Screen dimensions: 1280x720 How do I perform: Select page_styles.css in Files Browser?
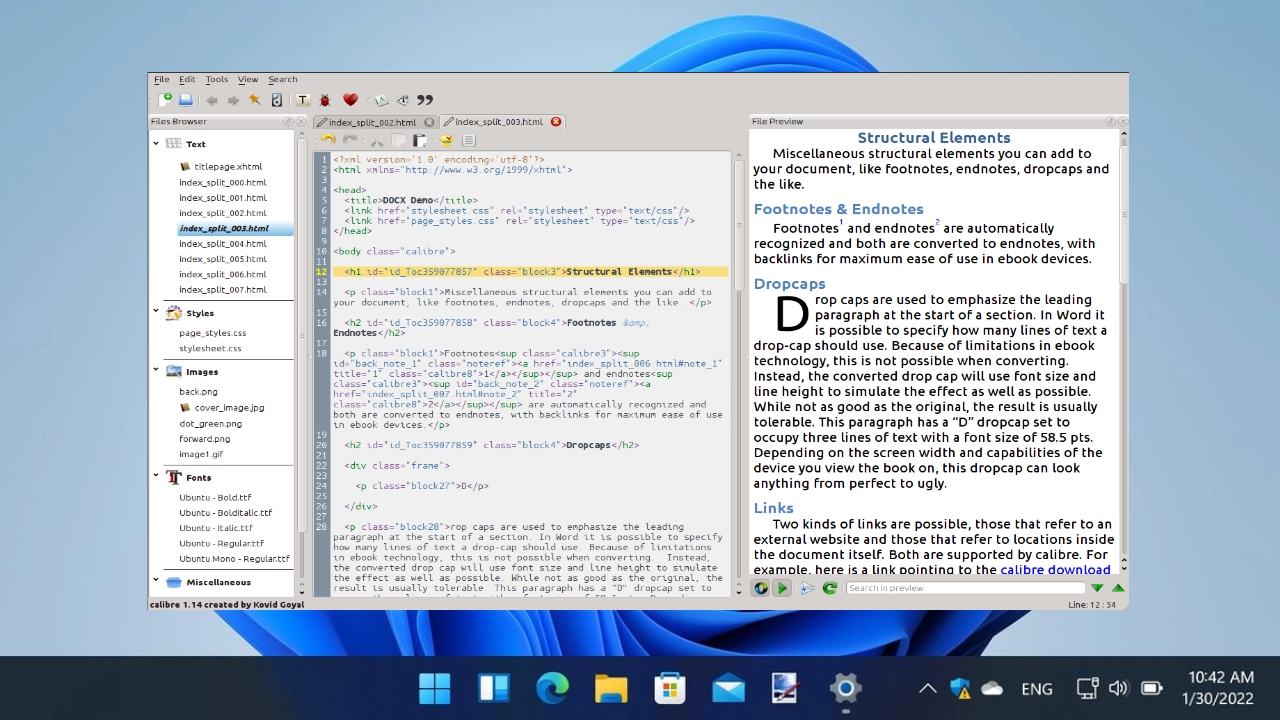tap(213, 333)
